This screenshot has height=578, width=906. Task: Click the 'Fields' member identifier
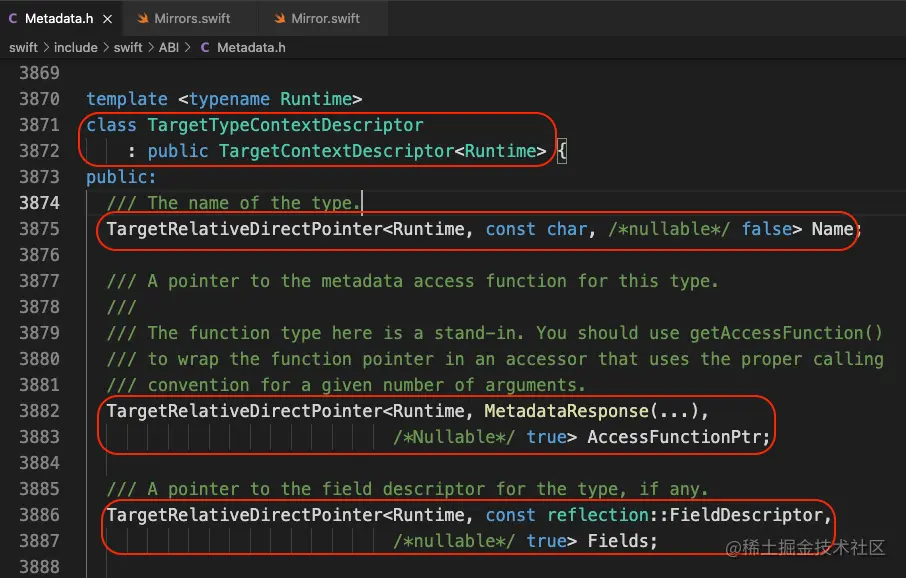pos(618,541)
